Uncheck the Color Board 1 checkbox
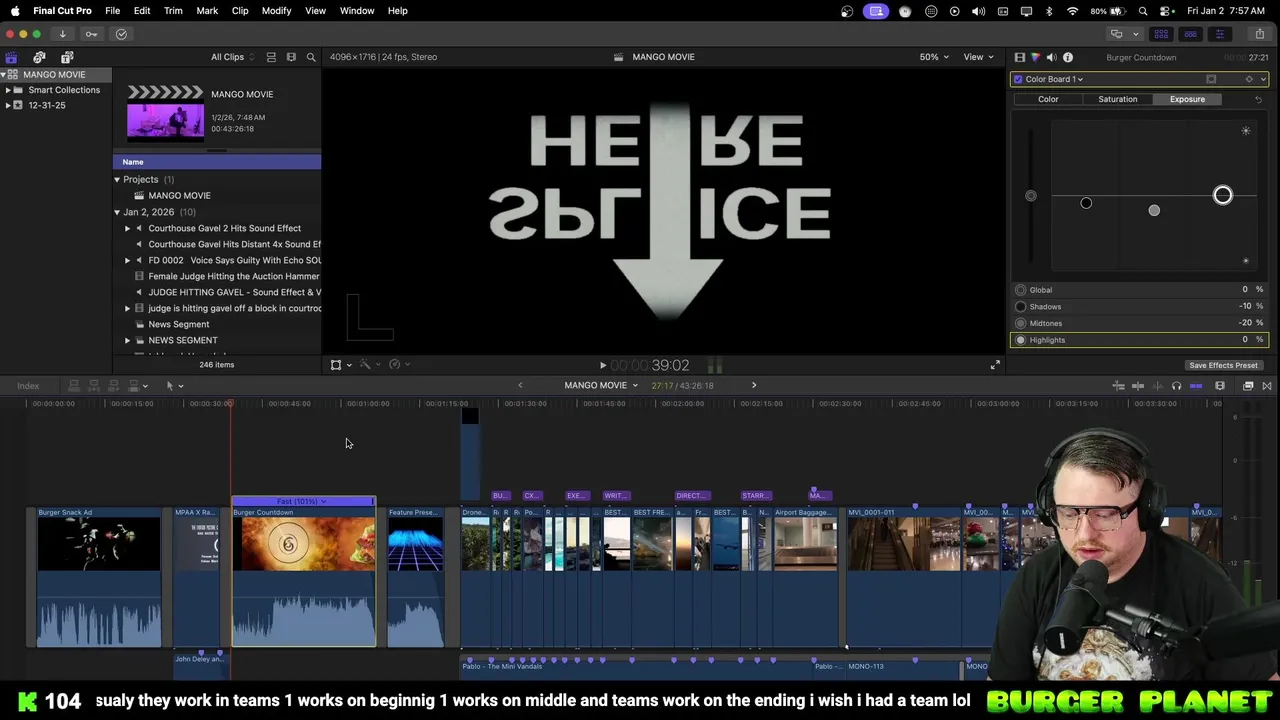Viewport: 1280px width, 720px height. point(1018,79)
